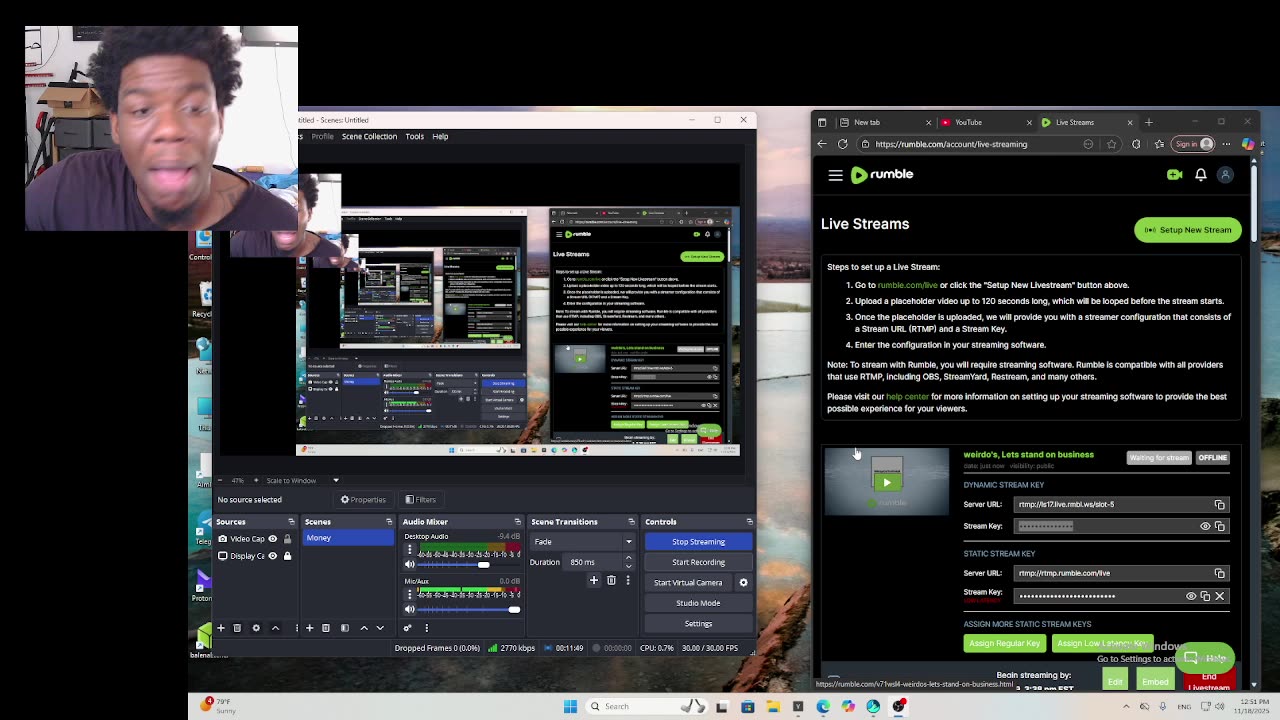The height and width of the screenshot is (720, 1280).
Task: Bookmark page with browser star icon
Action: coord(1111,144)
